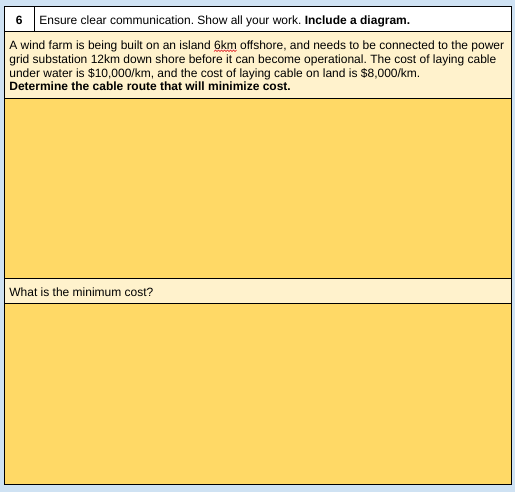Click 'What is the minimum cost?' text
The width and height of the screenshot is (515, 492).
click(x=81, y=292)
